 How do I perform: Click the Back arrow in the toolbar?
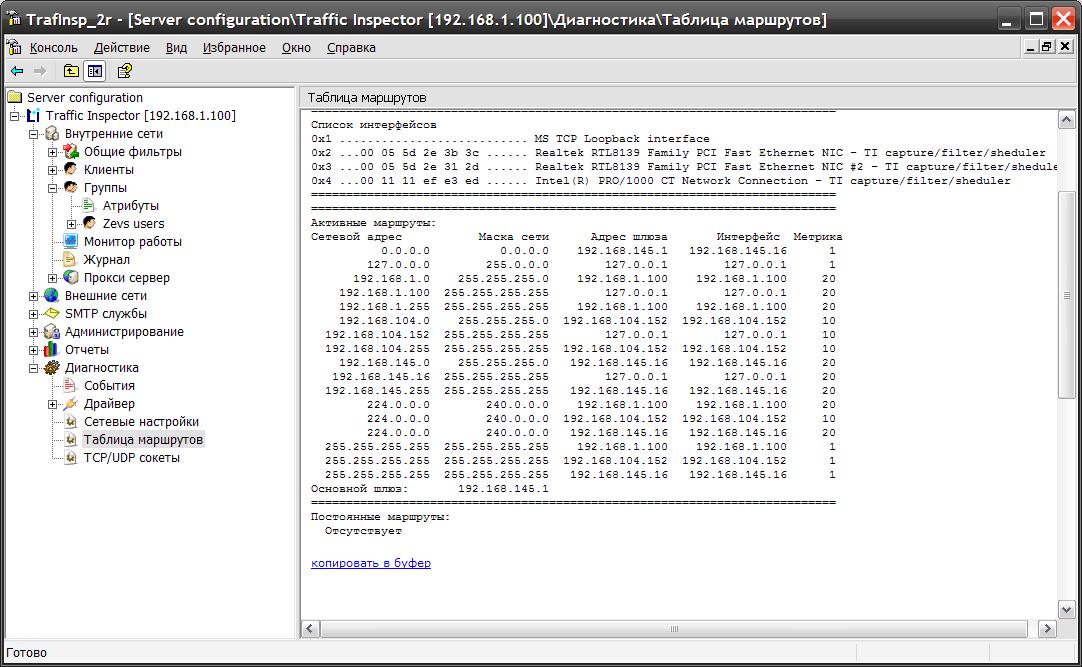17,71
